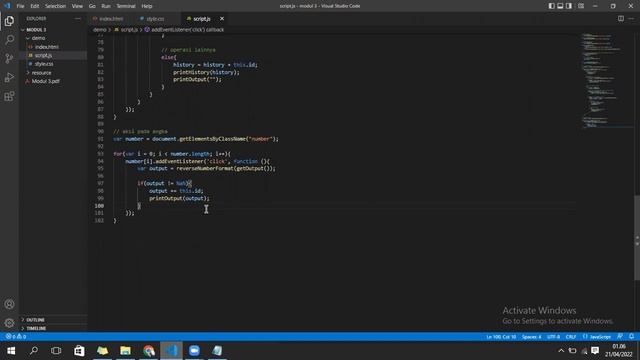Open the Manage gear icon
The width and height of the screenshot is (640, 360).
point(9,323)
